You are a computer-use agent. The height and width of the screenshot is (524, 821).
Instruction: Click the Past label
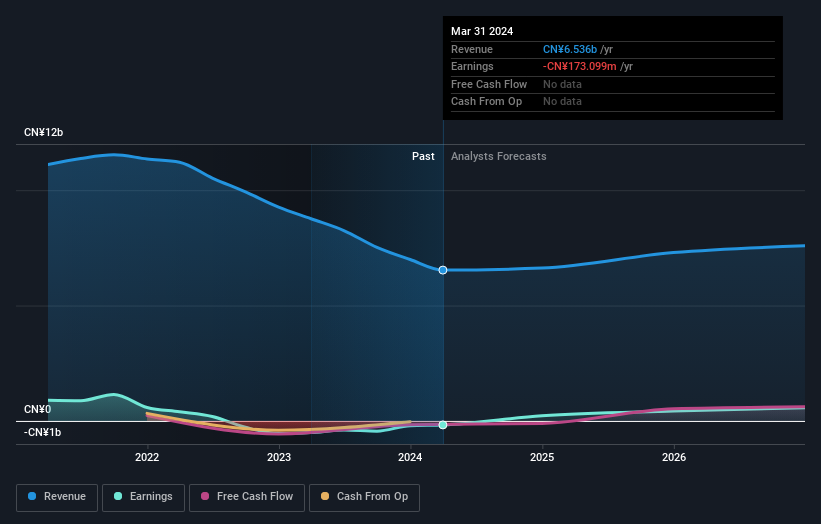(423, 157)
